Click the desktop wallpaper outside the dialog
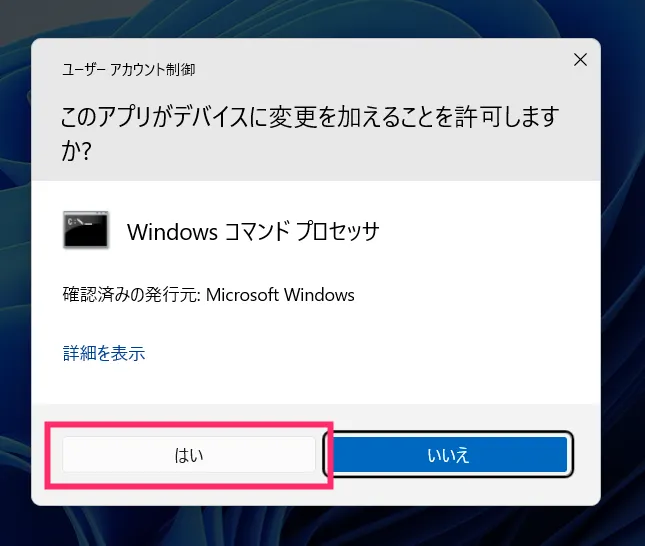 (623, 288)
